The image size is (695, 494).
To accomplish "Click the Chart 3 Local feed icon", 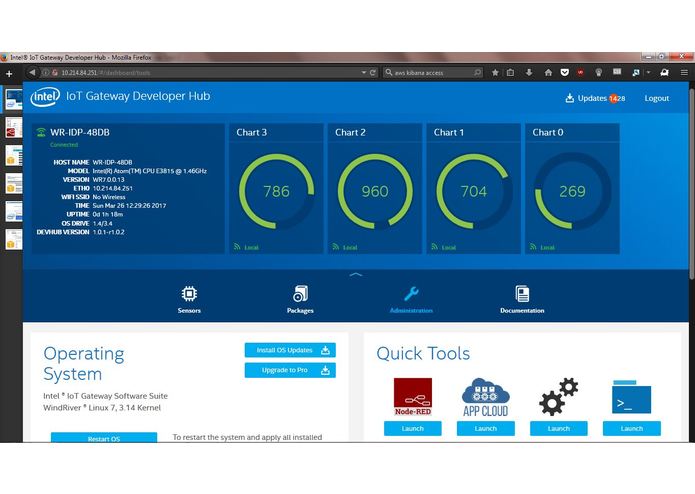I will 237,247.
